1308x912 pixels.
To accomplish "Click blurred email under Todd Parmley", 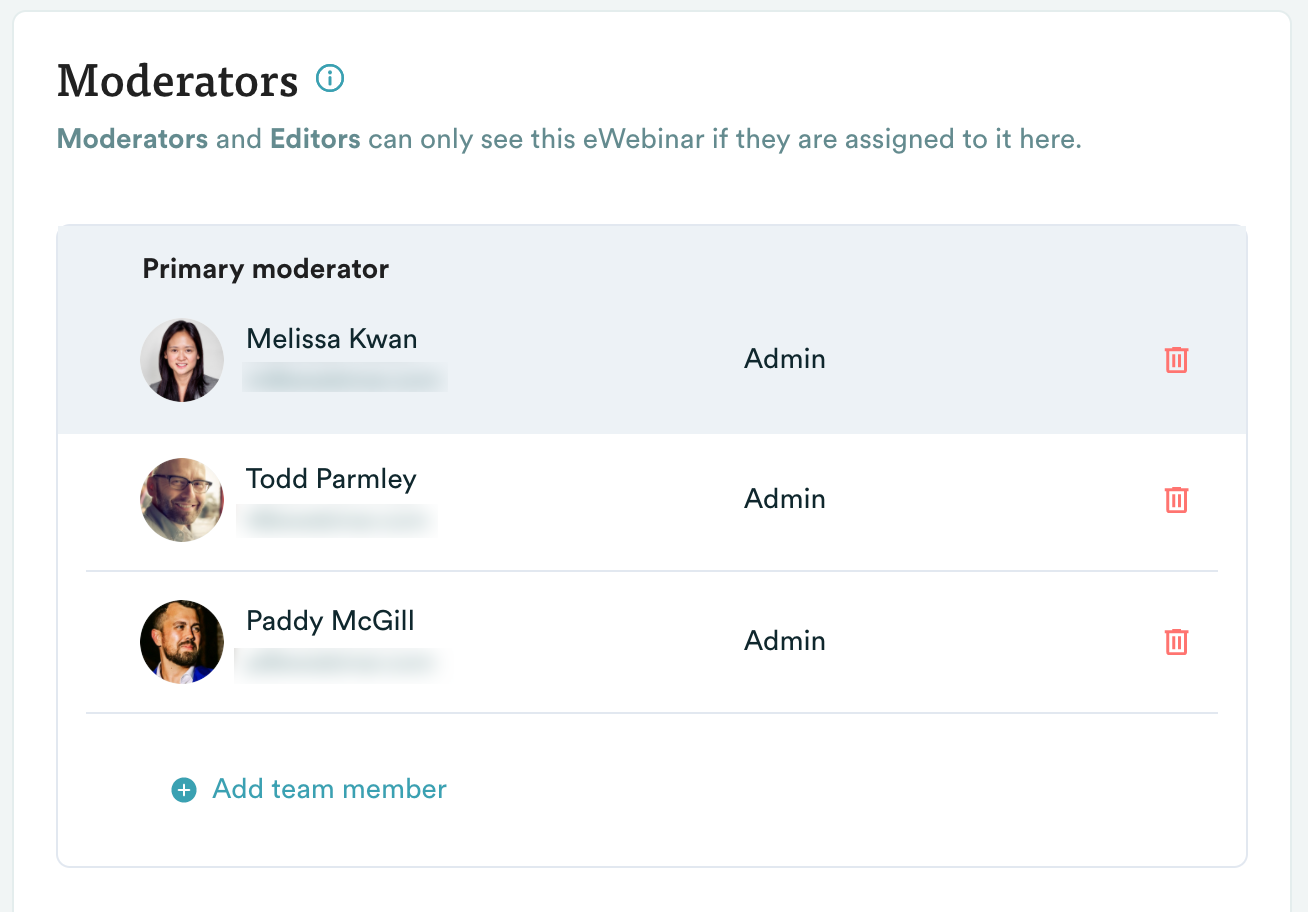I will tap(336, 519).
